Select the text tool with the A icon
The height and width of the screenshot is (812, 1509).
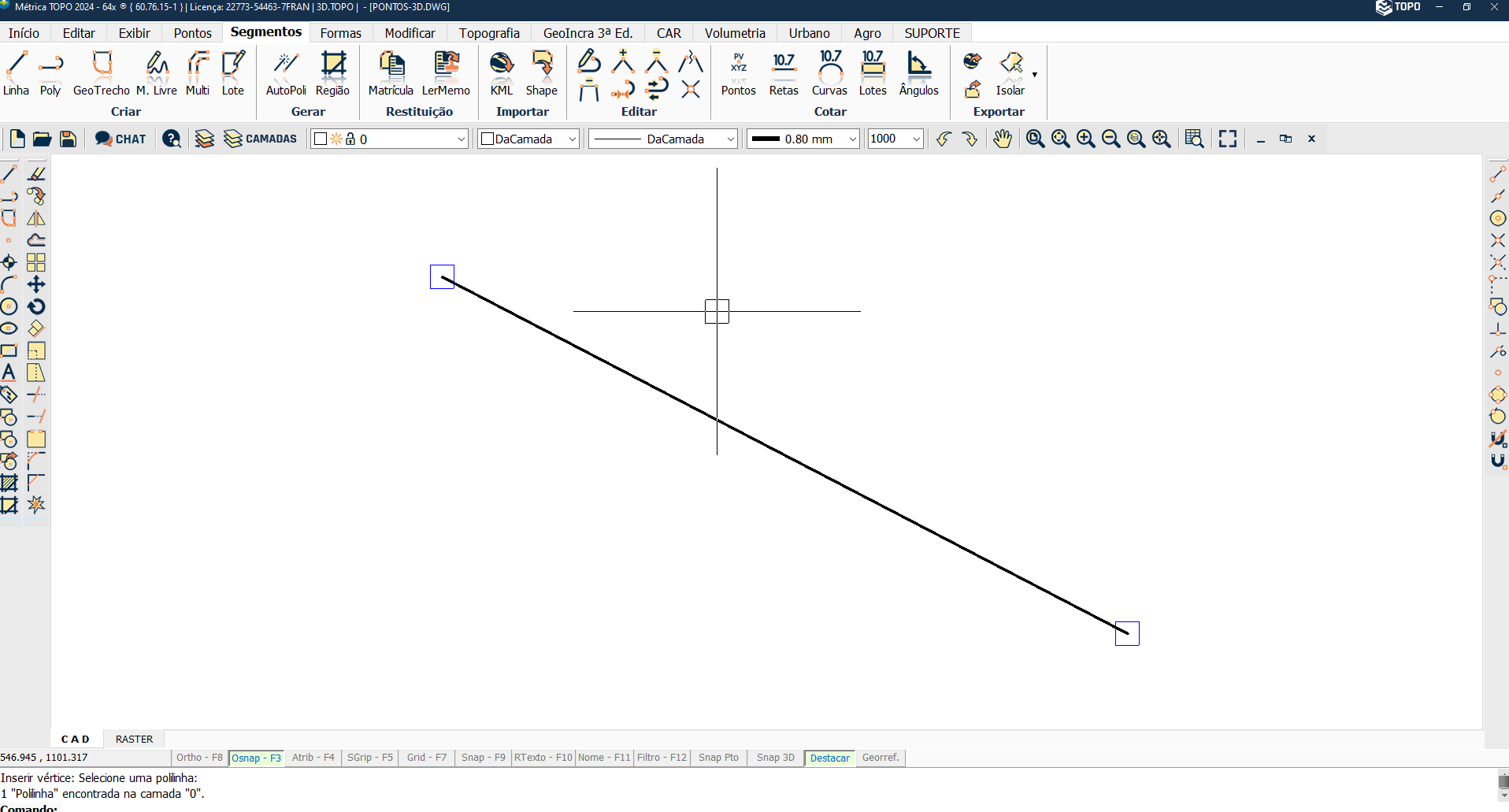(9, 373)
